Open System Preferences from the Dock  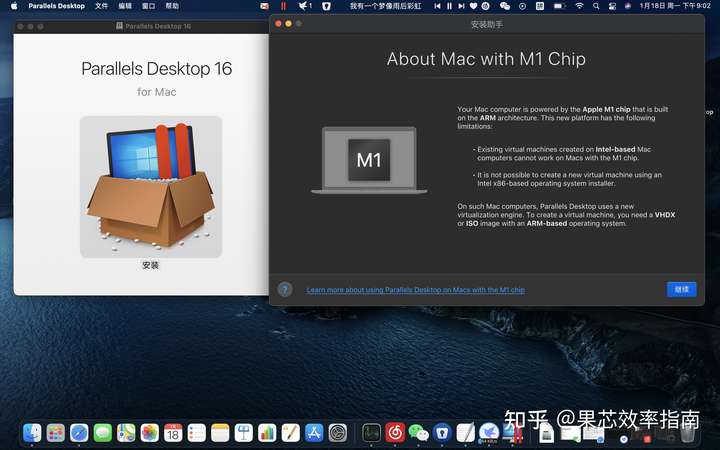click(x=338, y=433)
